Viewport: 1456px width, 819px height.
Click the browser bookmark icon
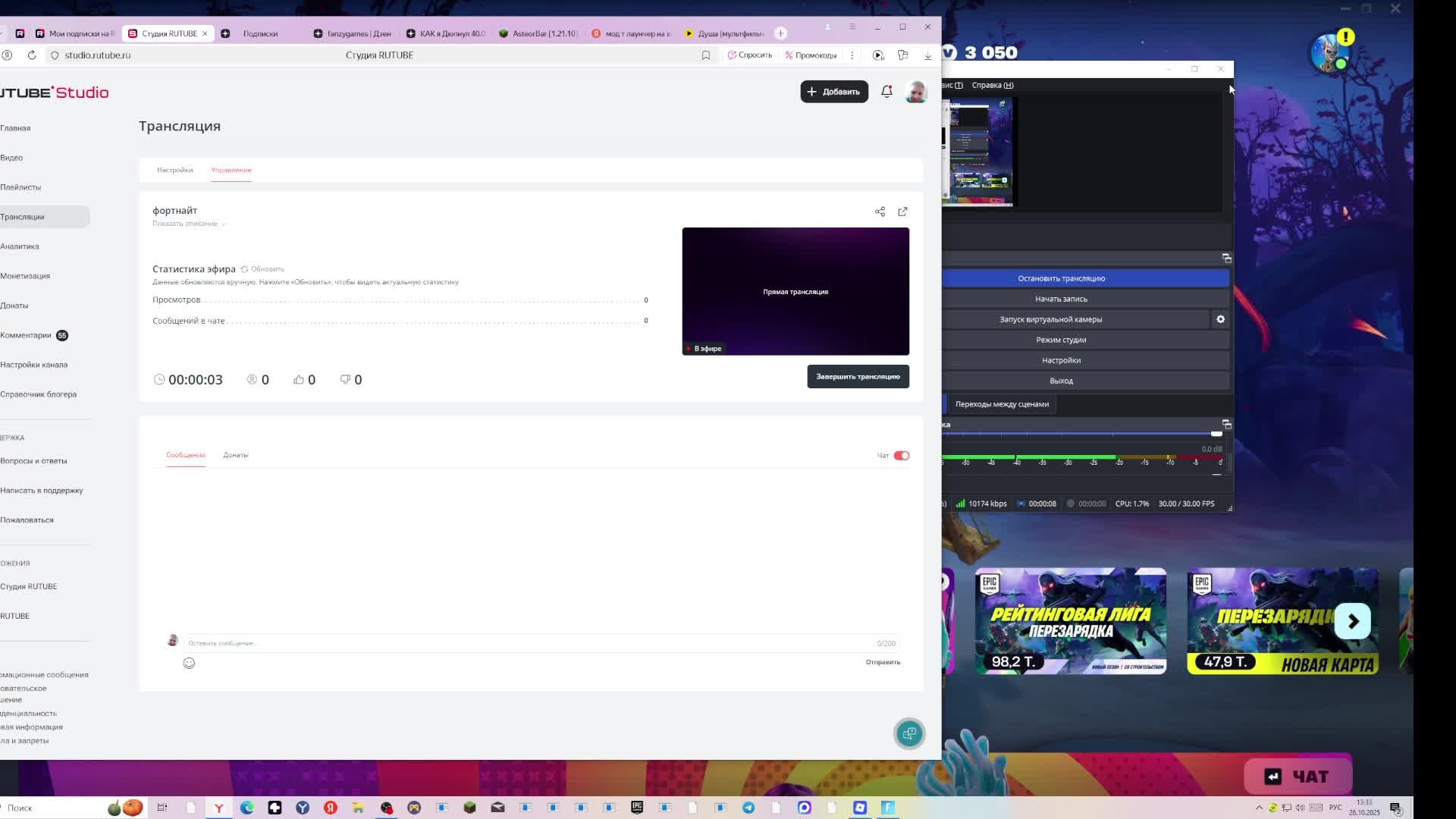point(705,55)
